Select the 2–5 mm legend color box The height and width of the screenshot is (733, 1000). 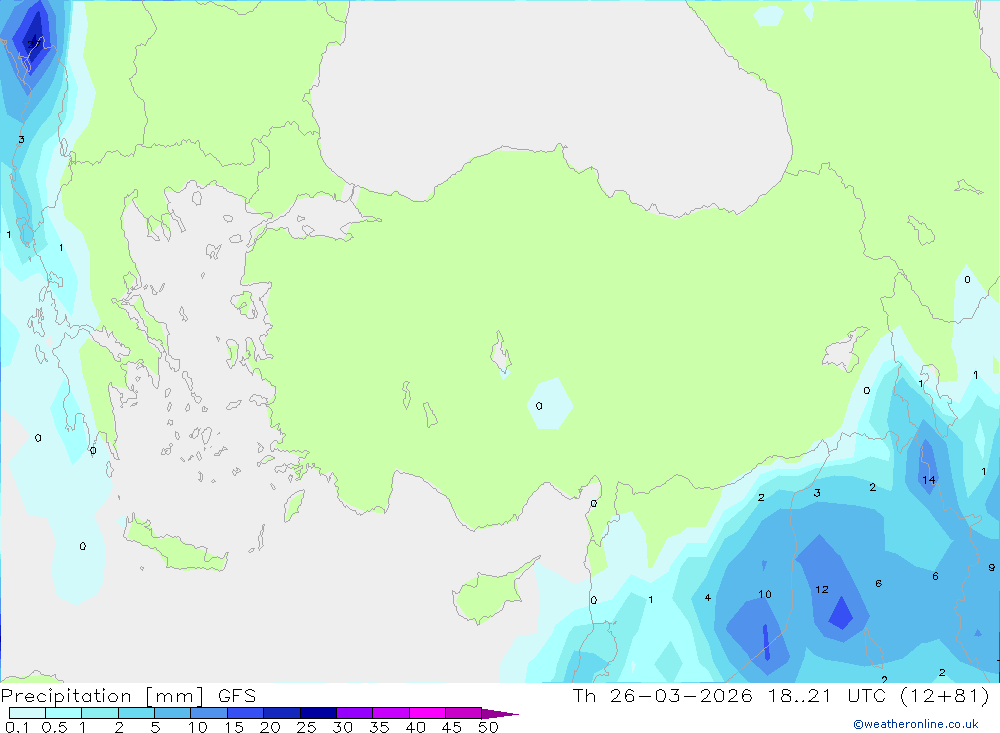tap(136, 713)
